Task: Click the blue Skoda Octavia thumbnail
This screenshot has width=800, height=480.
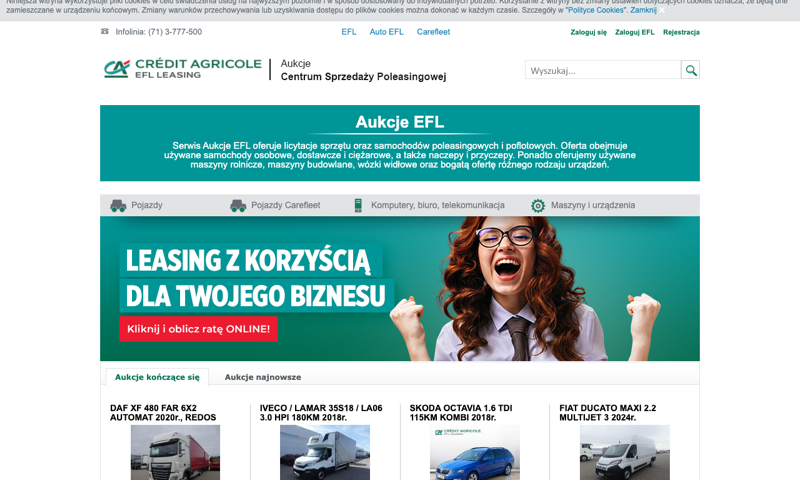Action: coord(475,452)
